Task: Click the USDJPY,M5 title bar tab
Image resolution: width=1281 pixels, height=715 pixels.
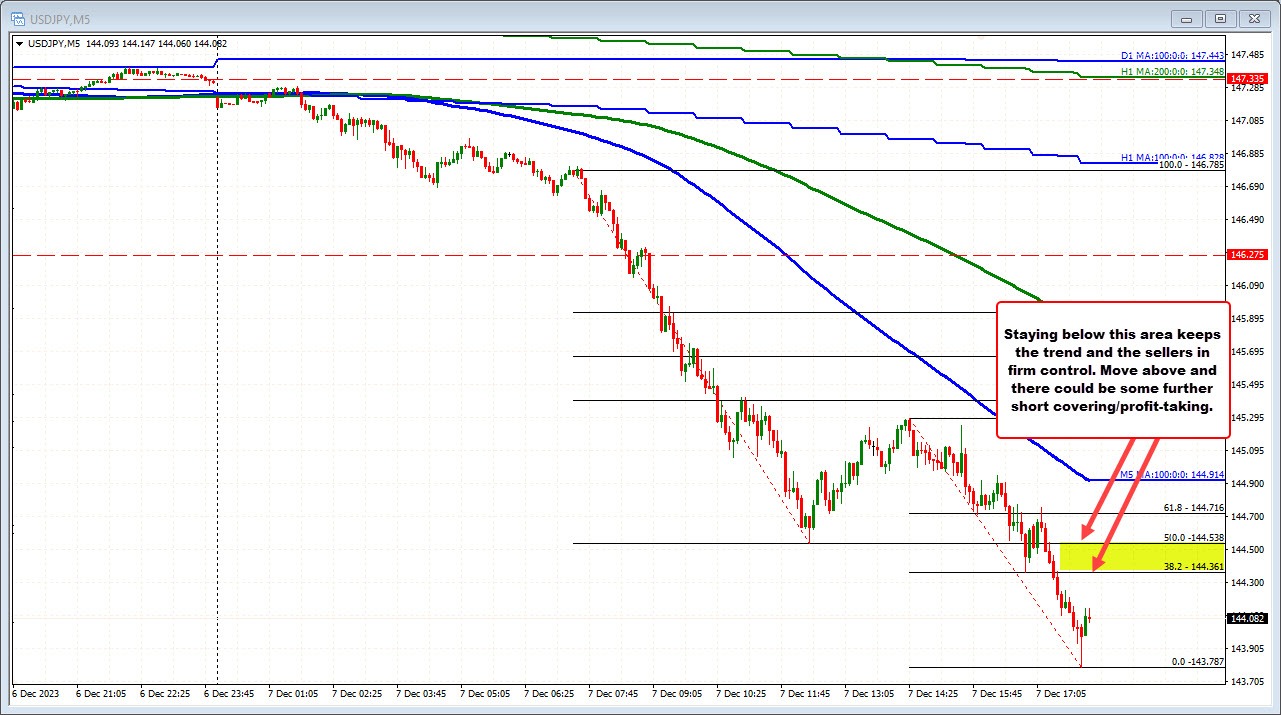Action: click(60, 18)
